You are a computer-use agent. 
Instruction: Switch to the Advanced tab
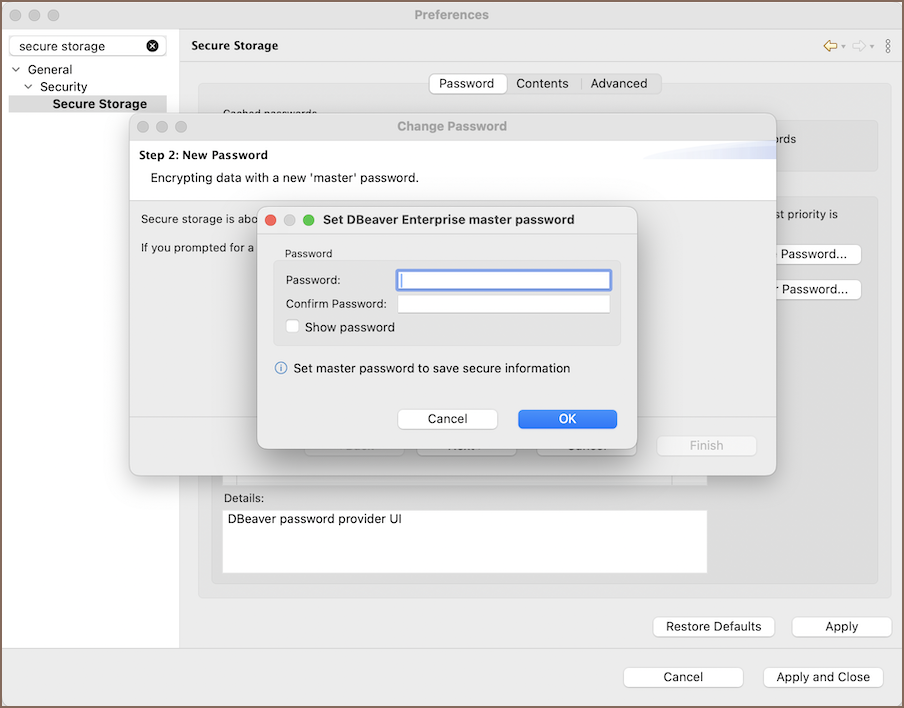(619, 84)
